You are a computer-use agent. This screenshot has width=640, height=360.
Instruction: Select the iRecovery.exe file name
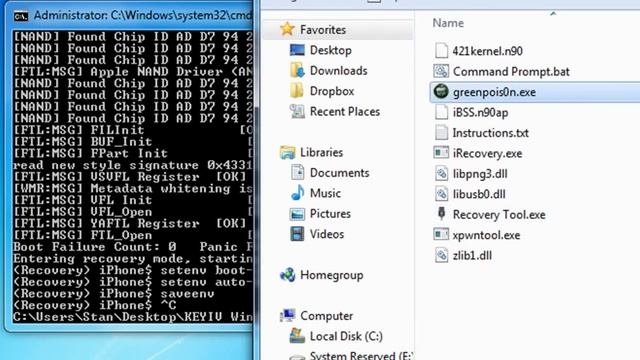point(487,153)
